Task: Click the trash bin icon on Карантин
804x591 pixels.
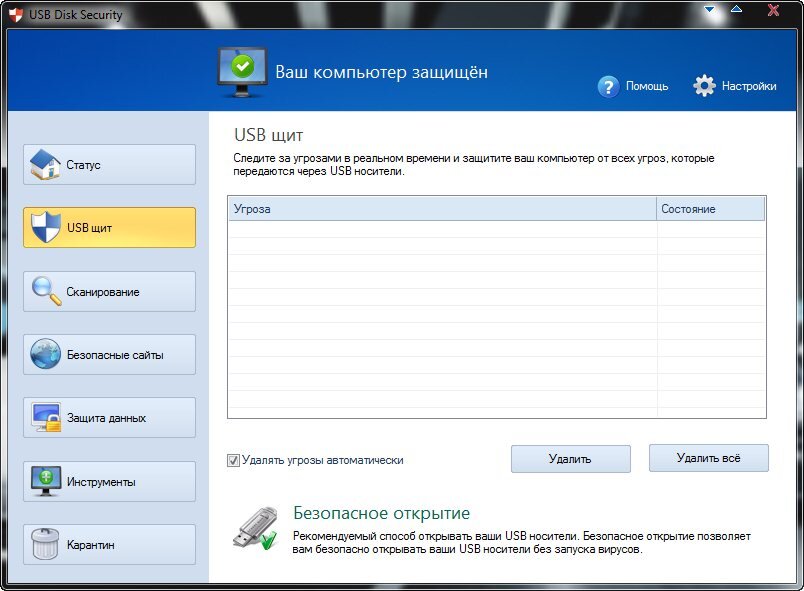Action: [45, 544]
